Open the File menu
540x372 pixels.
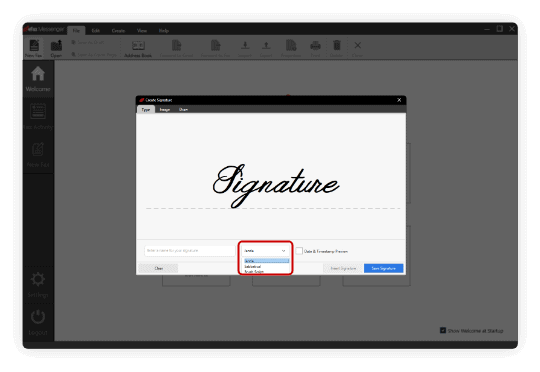tap(76, 31)
